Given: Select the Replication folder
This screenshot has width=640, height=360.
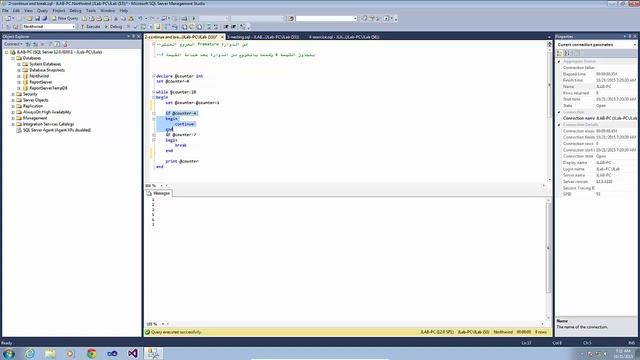Looking at the screenshot, I should click(x=33, y=106).
